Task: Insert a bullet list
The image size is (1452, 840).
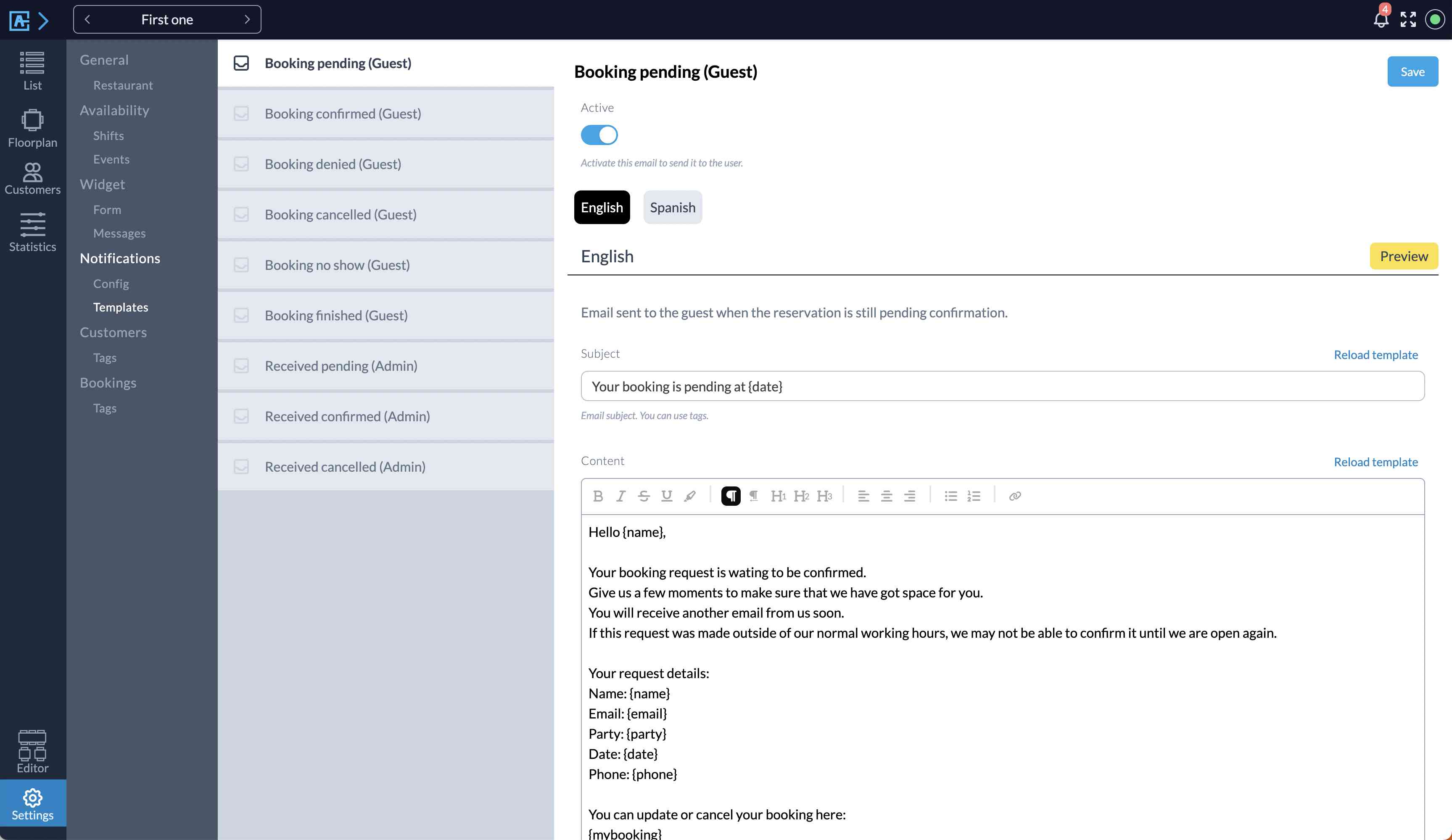Action: (x=951, y=496)
